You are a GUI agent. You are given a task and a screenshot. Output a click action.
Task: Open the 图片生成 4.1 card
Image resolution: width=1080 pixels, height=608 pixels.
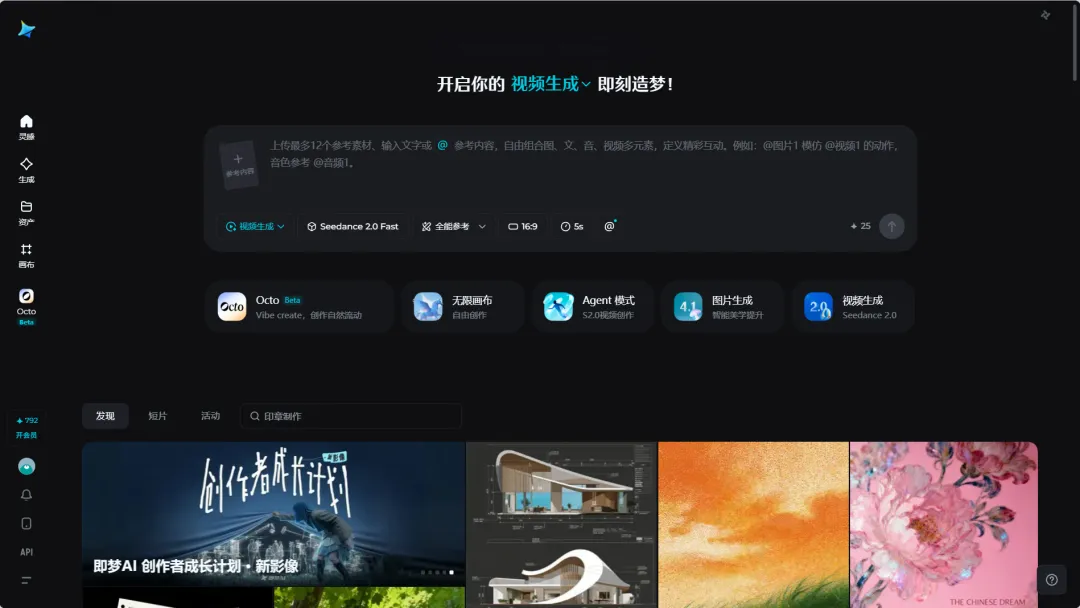click(723, 307)
